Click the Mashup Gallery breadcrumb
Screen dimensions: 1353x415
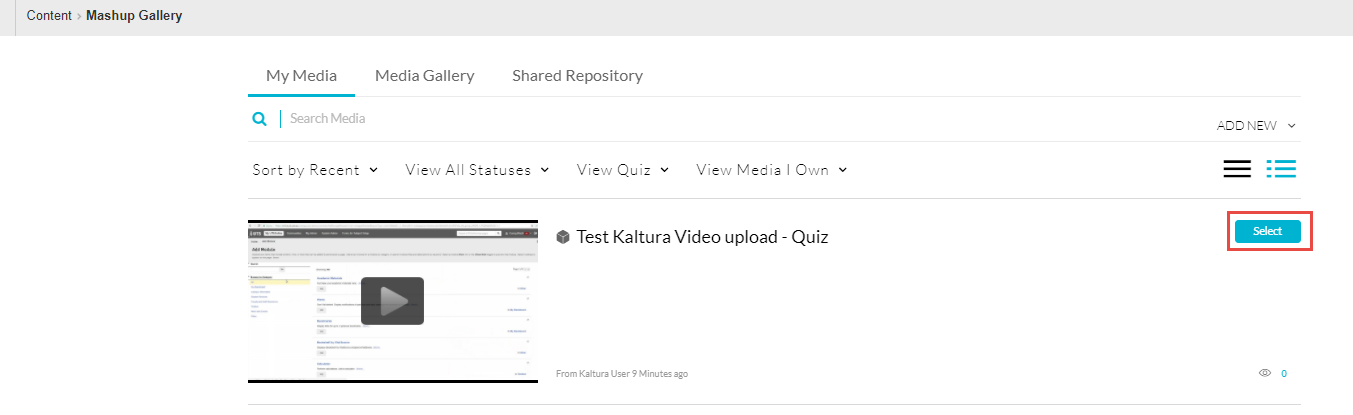tap(134, 16)
